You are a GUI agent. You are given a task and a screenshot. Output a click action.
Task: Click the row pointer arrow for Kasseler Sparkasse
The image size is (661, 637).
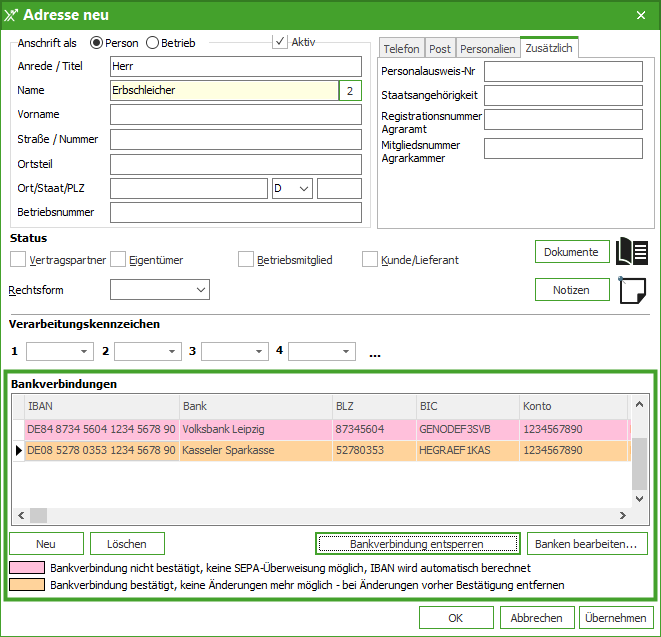(17, 451)
